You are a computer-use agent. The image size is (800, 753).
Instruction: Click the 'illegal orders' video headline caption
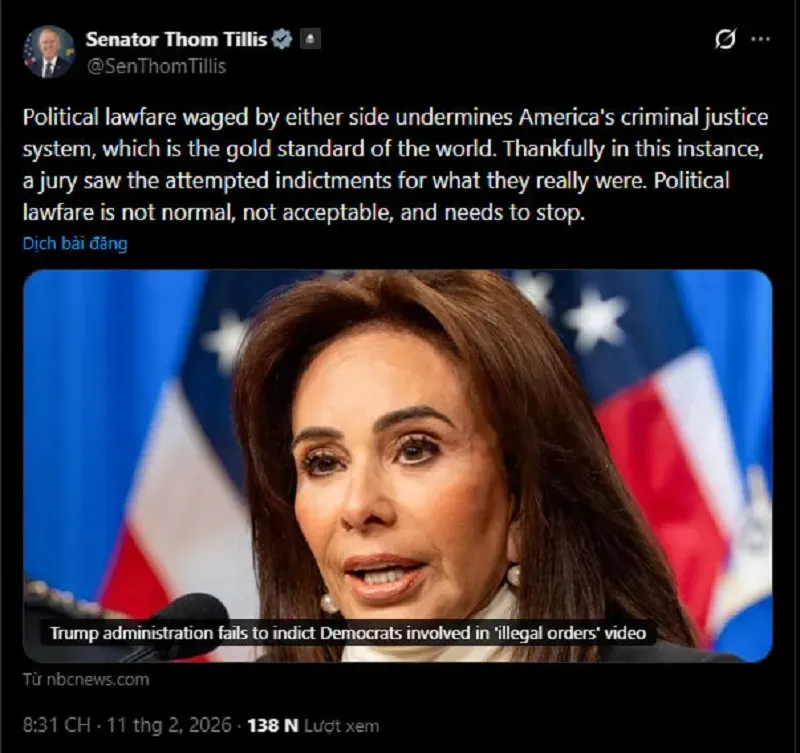(348, 633)
